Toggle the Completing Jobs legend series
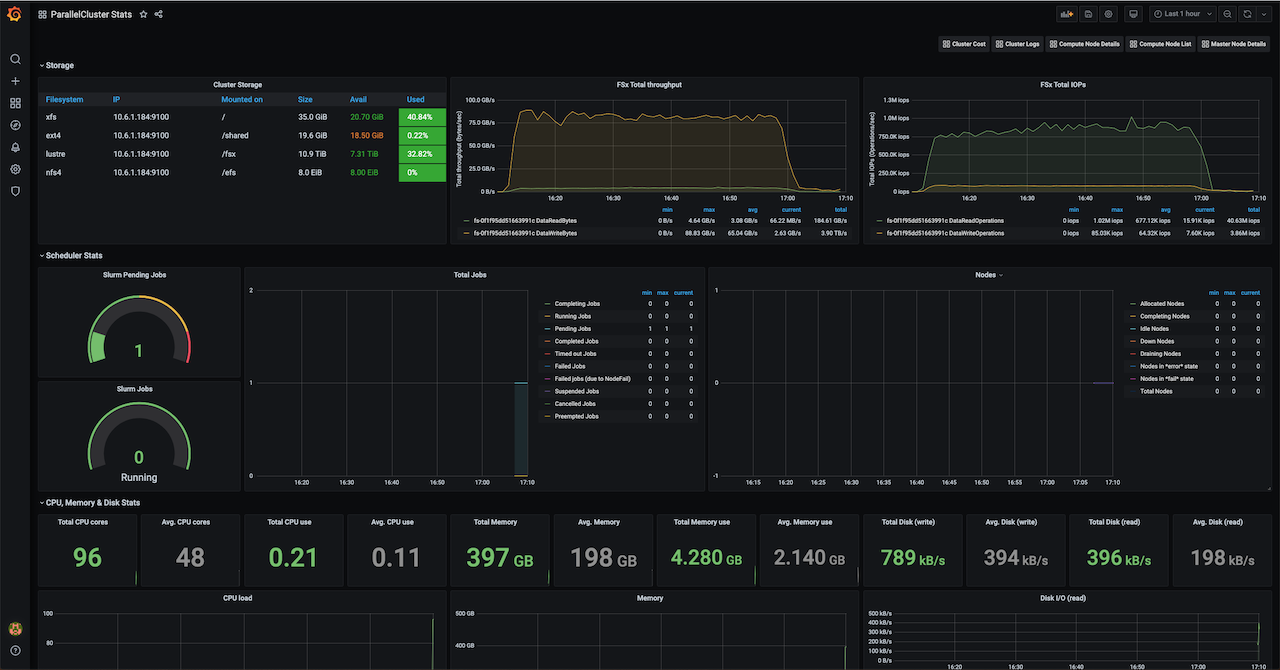Image resolution: width=1280 pixels, height=670 pixels. point(577,304)
